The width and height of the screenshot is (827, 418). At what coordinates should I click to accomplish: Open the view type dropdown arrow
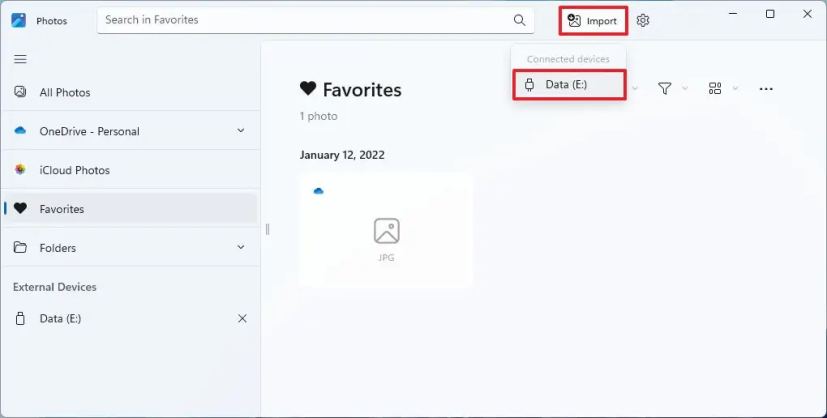[x=735, y=89]
